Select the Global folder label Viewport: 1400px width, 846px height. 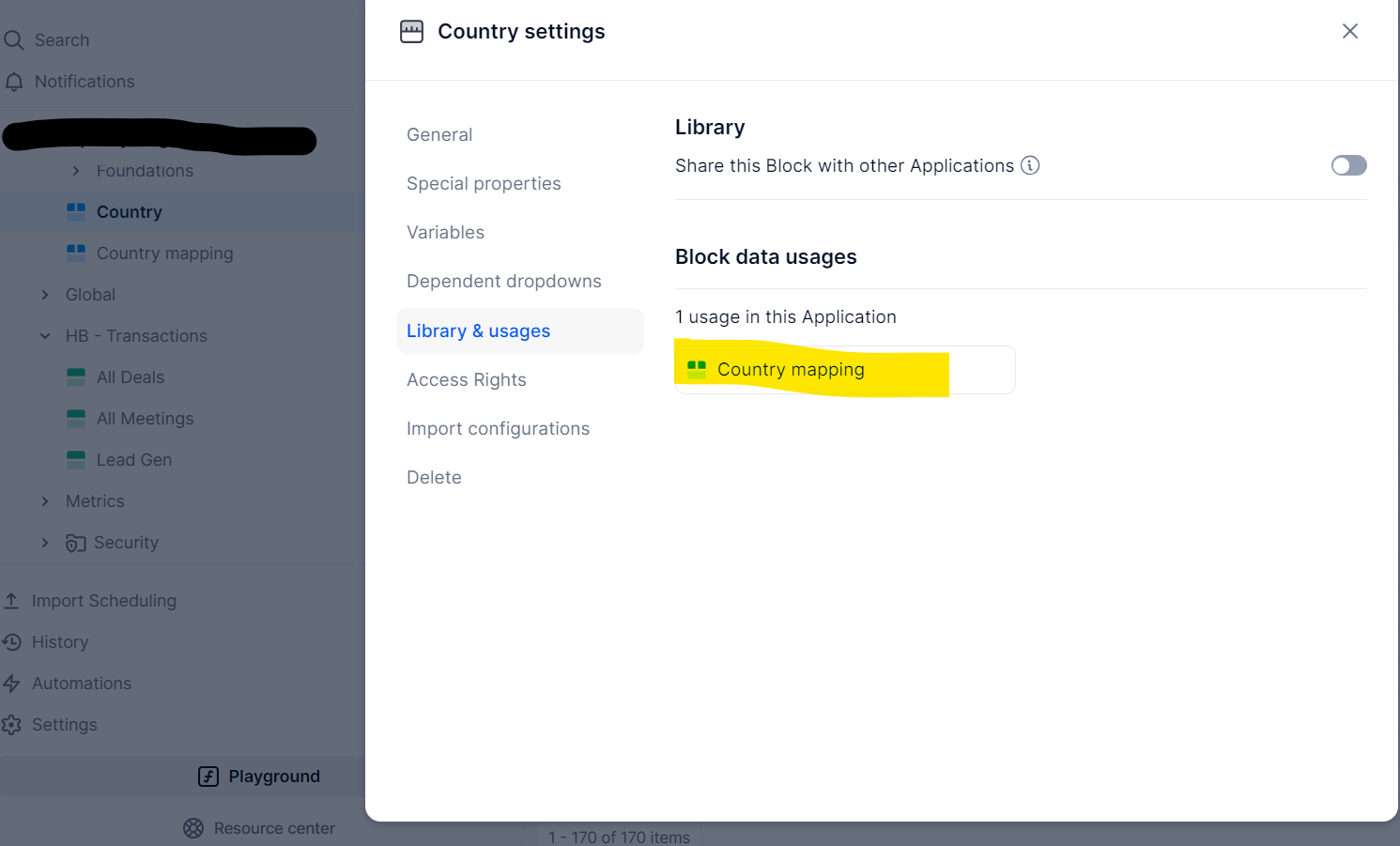pyautogui.click(x=90, y=295)
